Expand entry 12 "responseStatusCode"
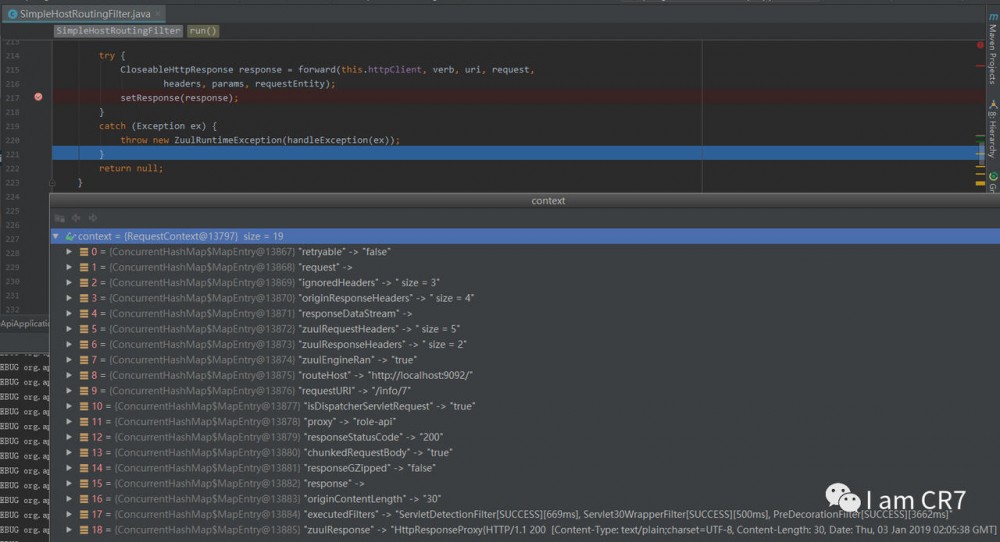 pyautogui.click(x=69, y=437)
